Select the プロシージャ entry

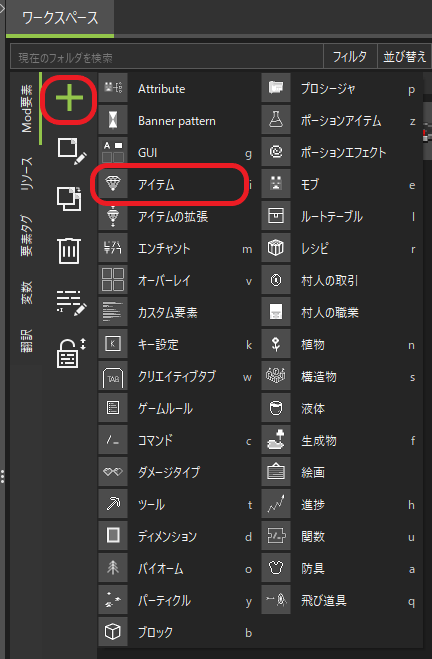pos(340,89)
